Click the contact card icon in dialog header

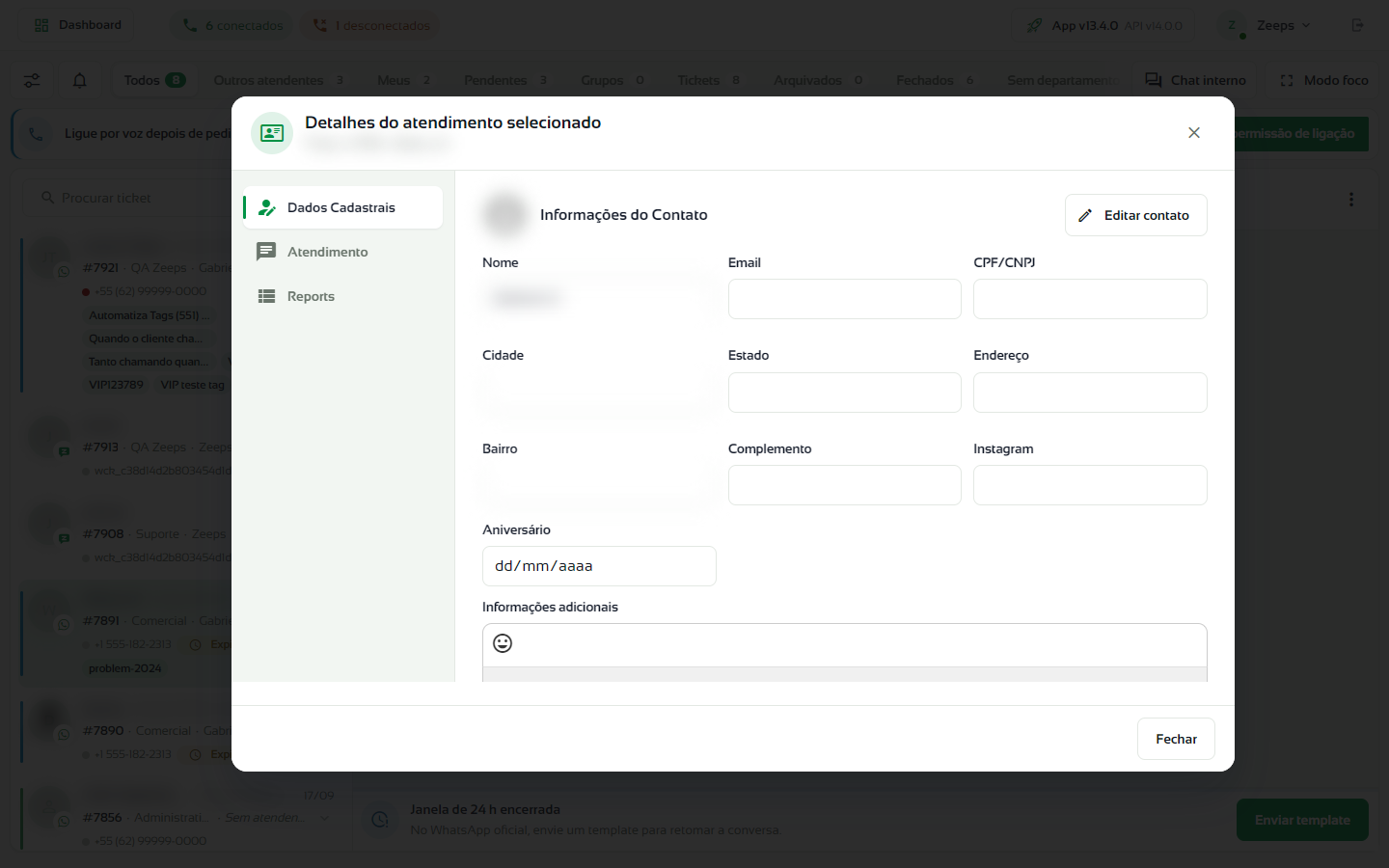coord(272,133)
